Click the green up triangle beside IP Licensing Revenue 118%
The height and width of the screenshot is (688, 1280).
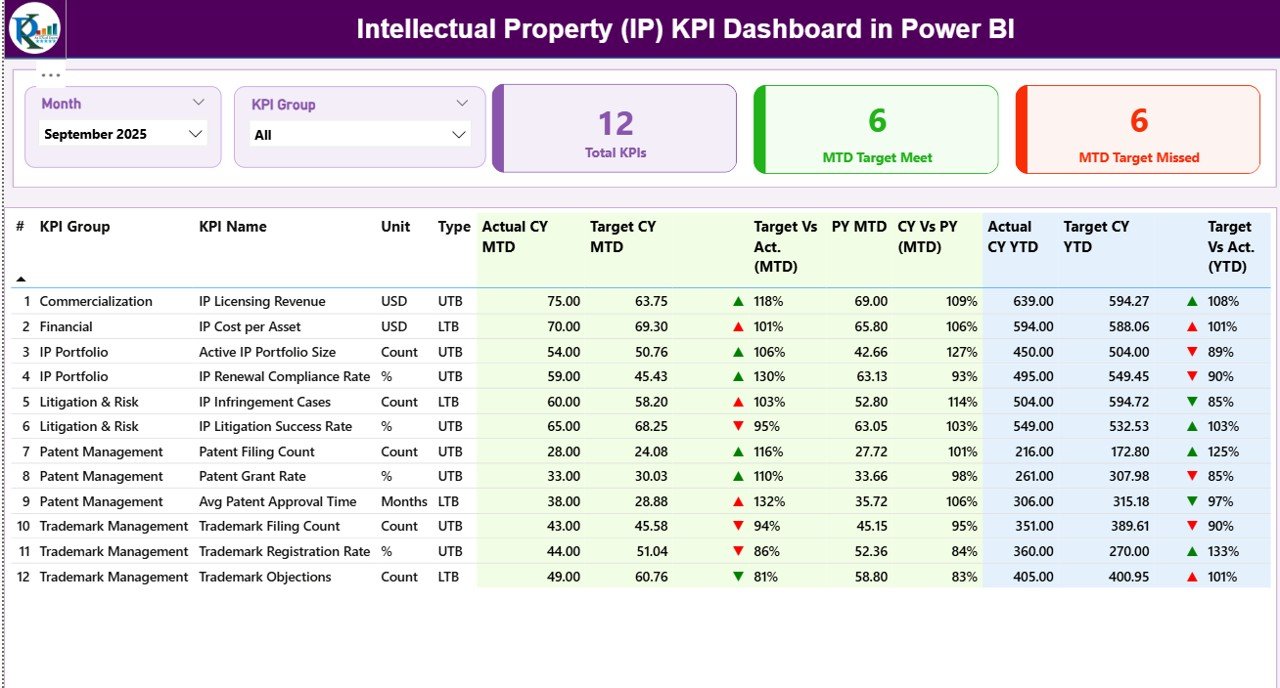737,301
